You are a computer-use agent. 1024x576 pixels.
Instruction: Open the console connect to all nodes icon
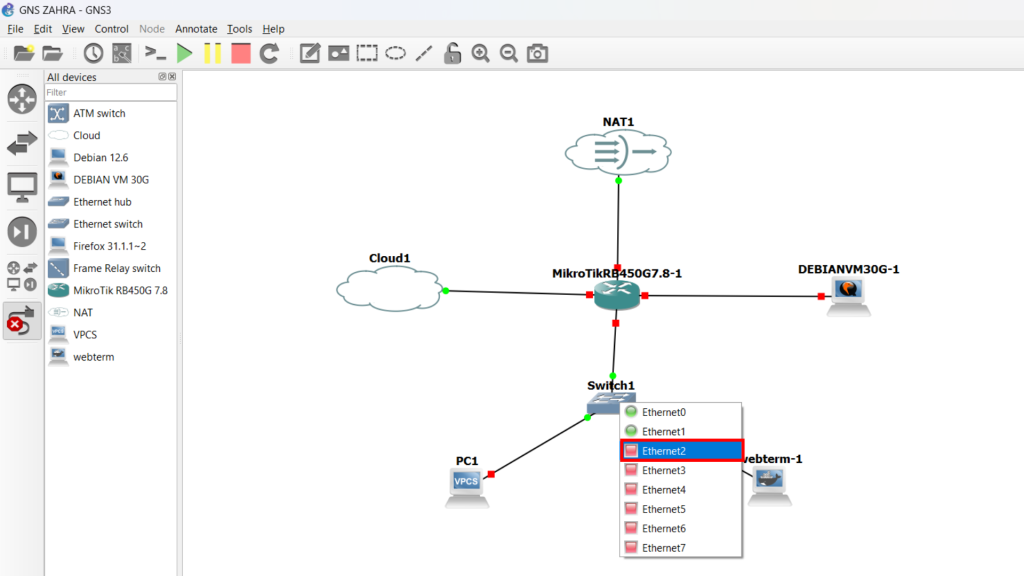click(x=155, y=54)
